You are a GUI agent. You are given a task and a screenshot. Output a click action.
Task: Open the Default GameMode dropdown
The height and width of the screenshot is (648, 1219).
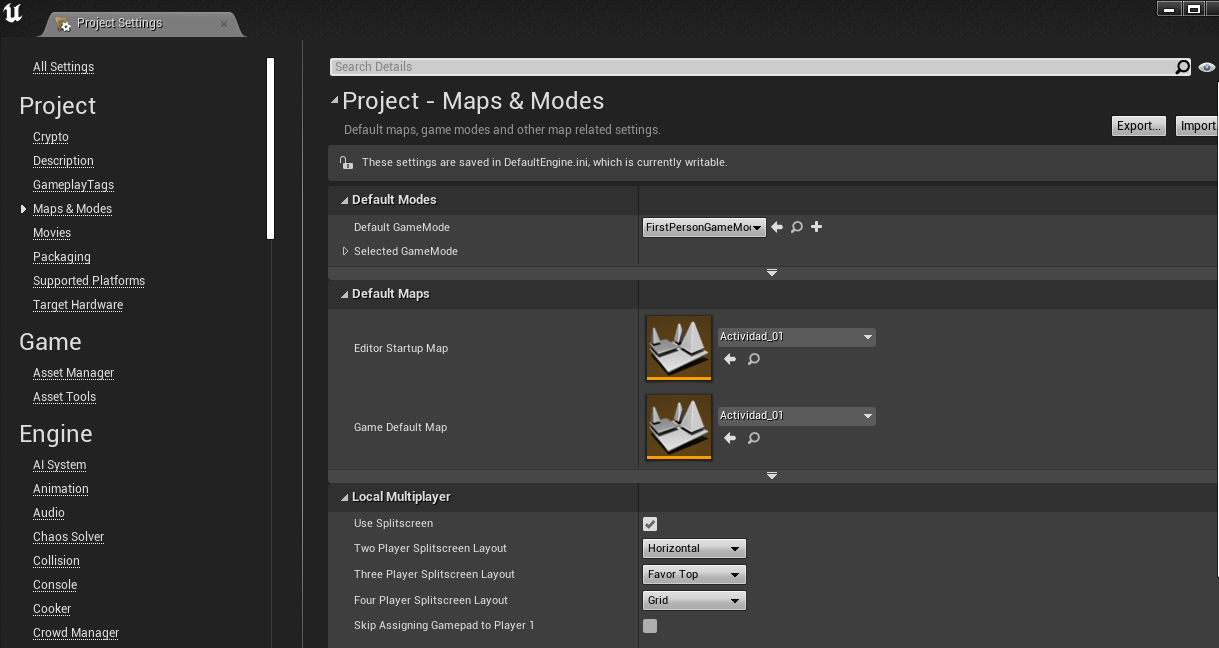(704, 228)
